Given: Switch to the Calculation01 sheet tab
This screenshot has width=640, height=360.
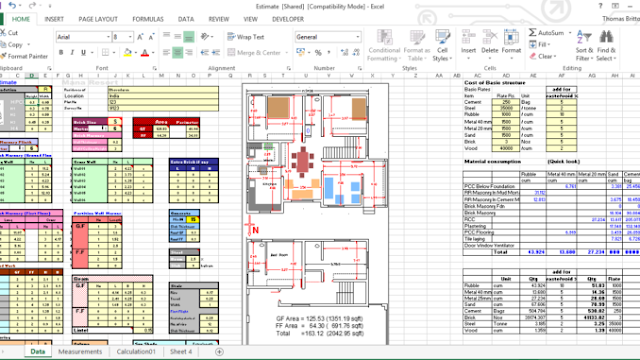Looking at the screenshot, I should coord(136,351).
